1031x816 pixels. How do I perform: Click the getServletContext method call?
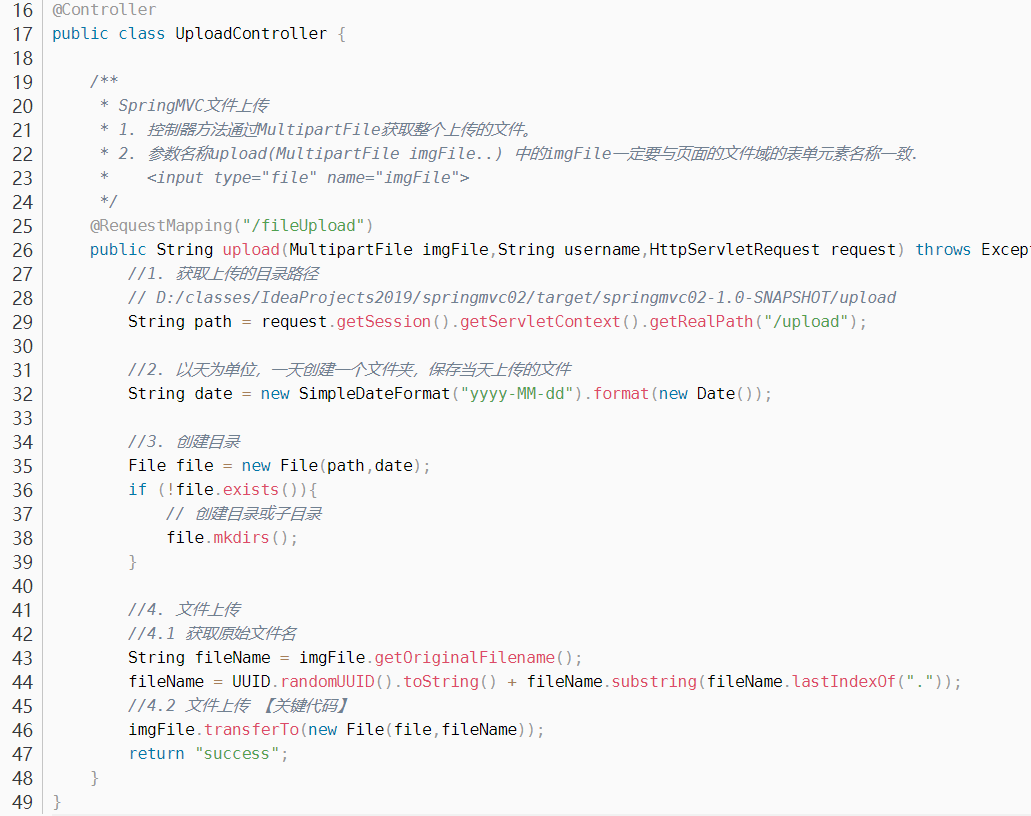tap(540, 322)
